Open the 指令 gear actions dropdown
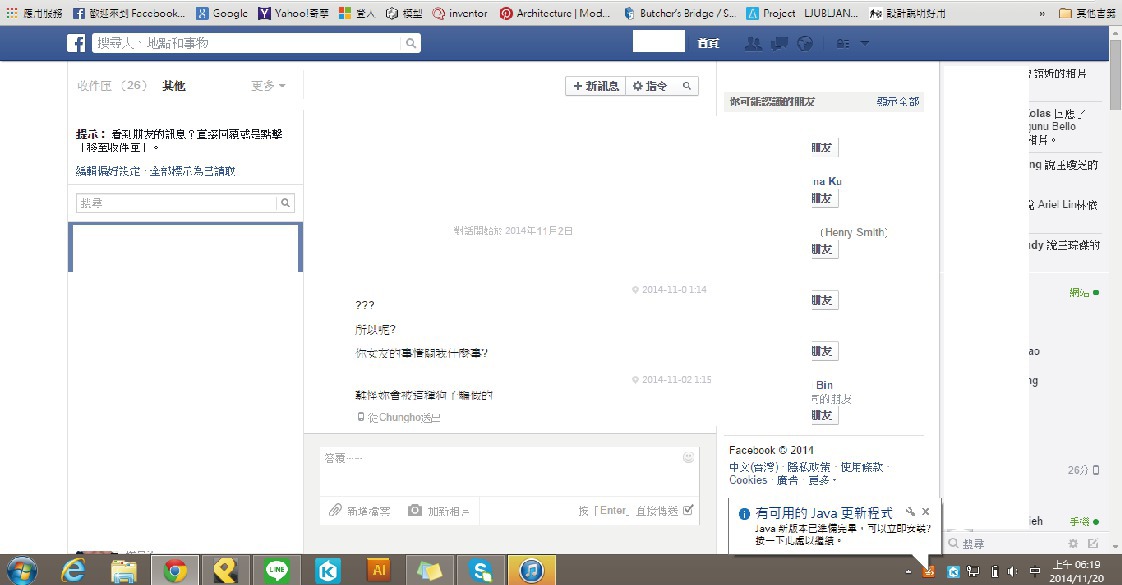 [650, 86]
